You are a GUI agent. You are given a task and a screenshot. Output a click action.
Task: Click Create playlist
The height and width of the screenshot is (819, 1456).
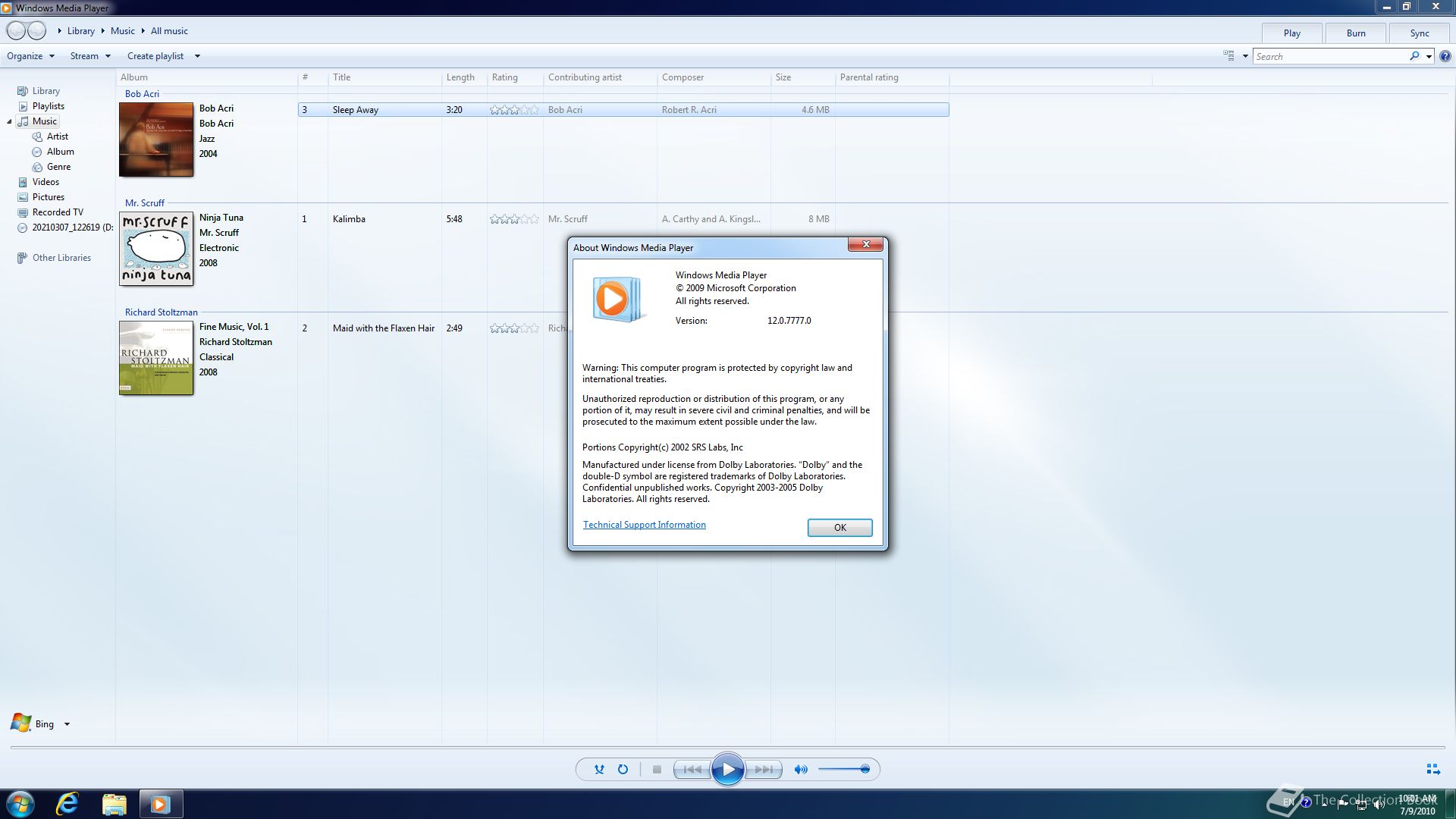point(155,56)
